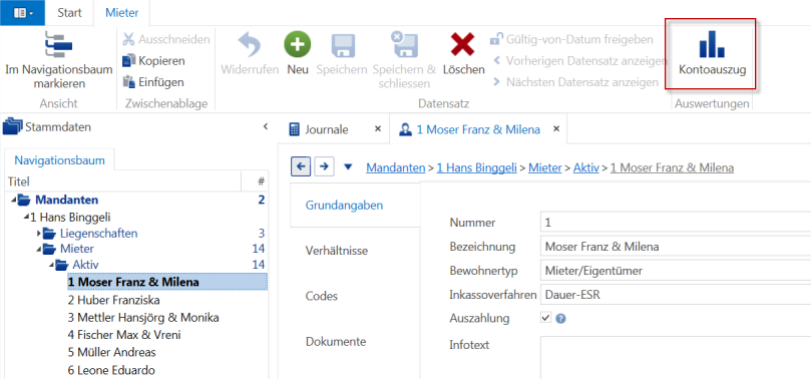Select the Navigationsbaum tab

point(59,160)
